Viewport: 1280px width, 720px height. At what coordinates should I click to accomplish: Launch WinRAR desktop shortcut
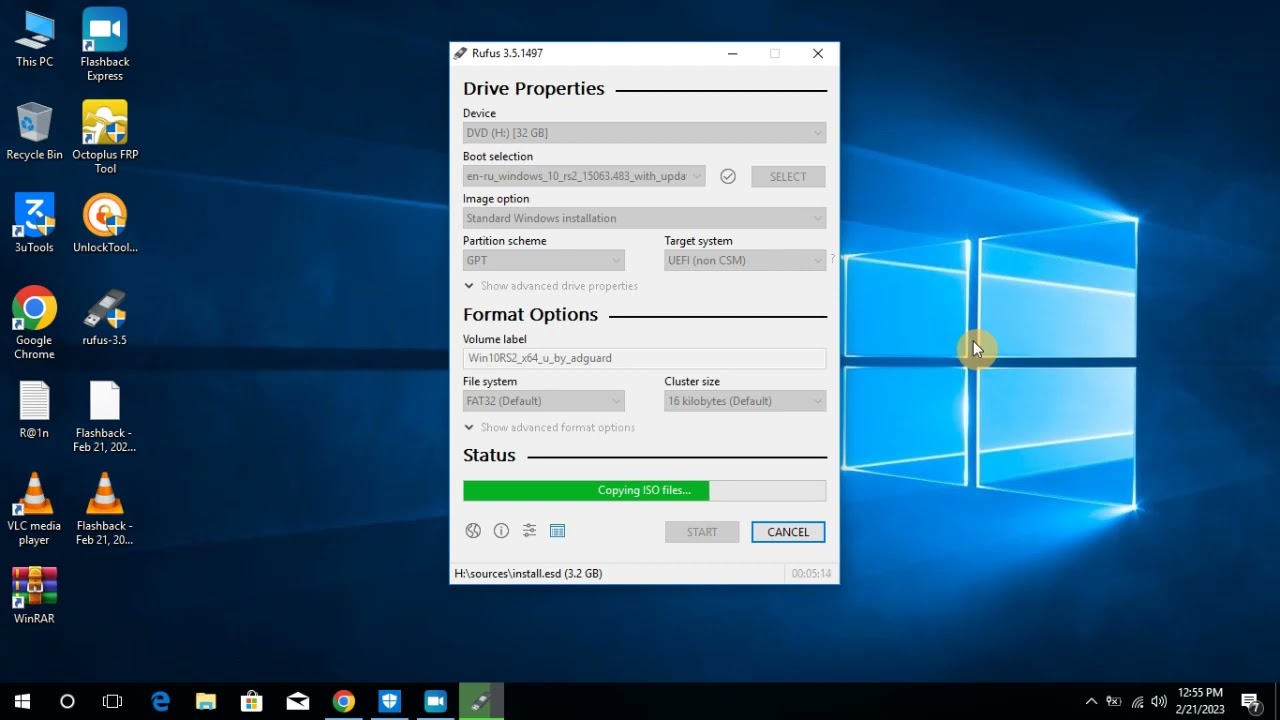click(34, 596)
